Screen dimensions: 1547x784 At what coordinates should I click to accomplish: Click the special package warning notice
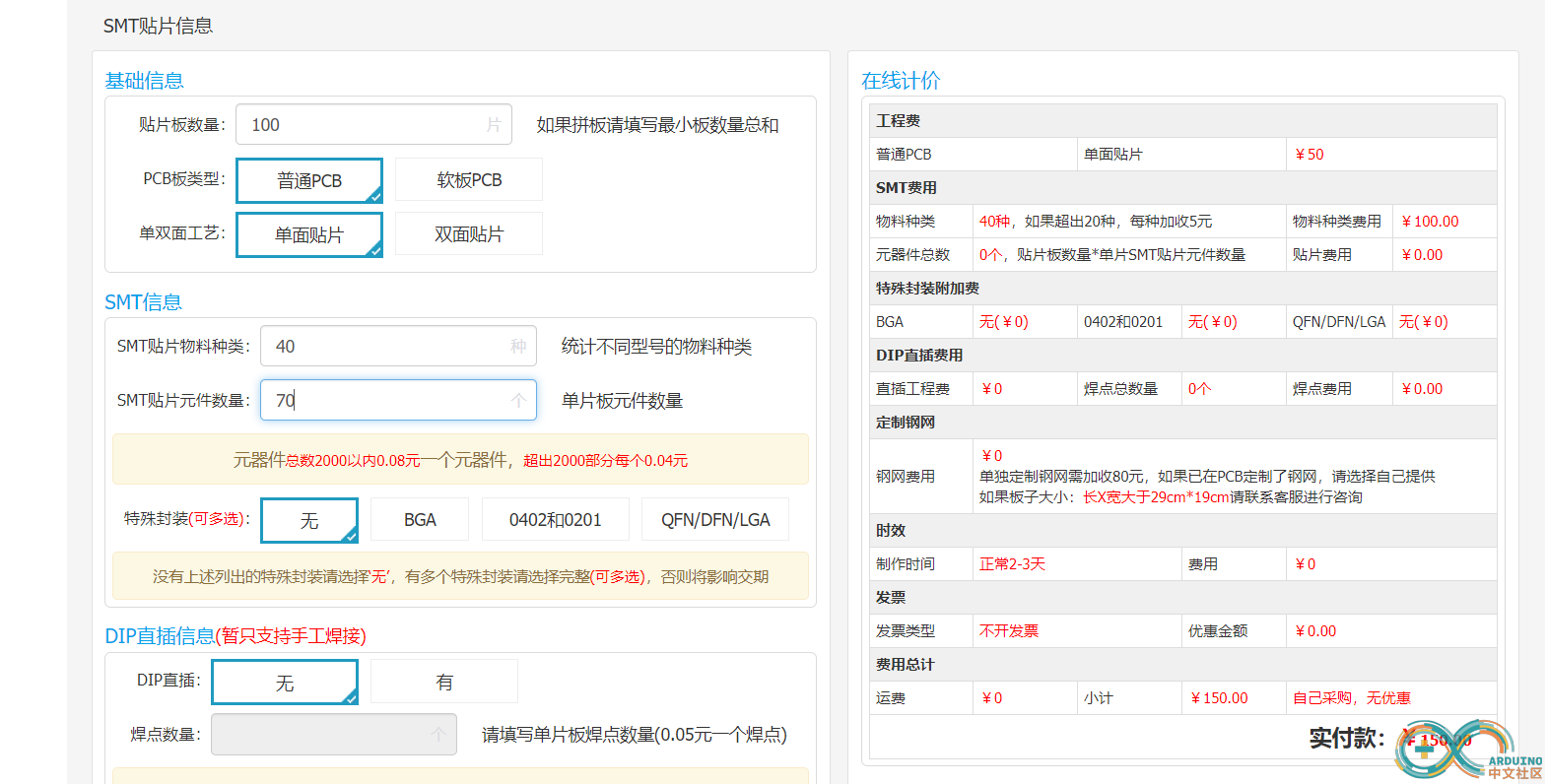(460, 576)
